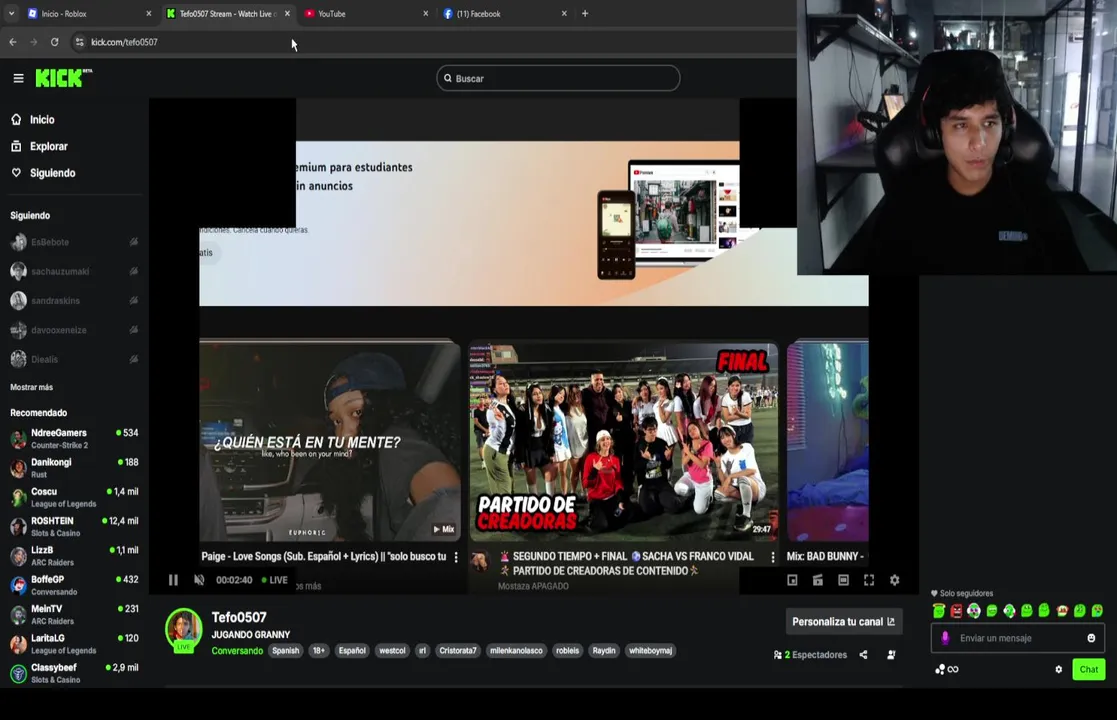Click the user icon beside share
Image resolution: width=1117 pixels, height=720 pixels.
(891, 654)
